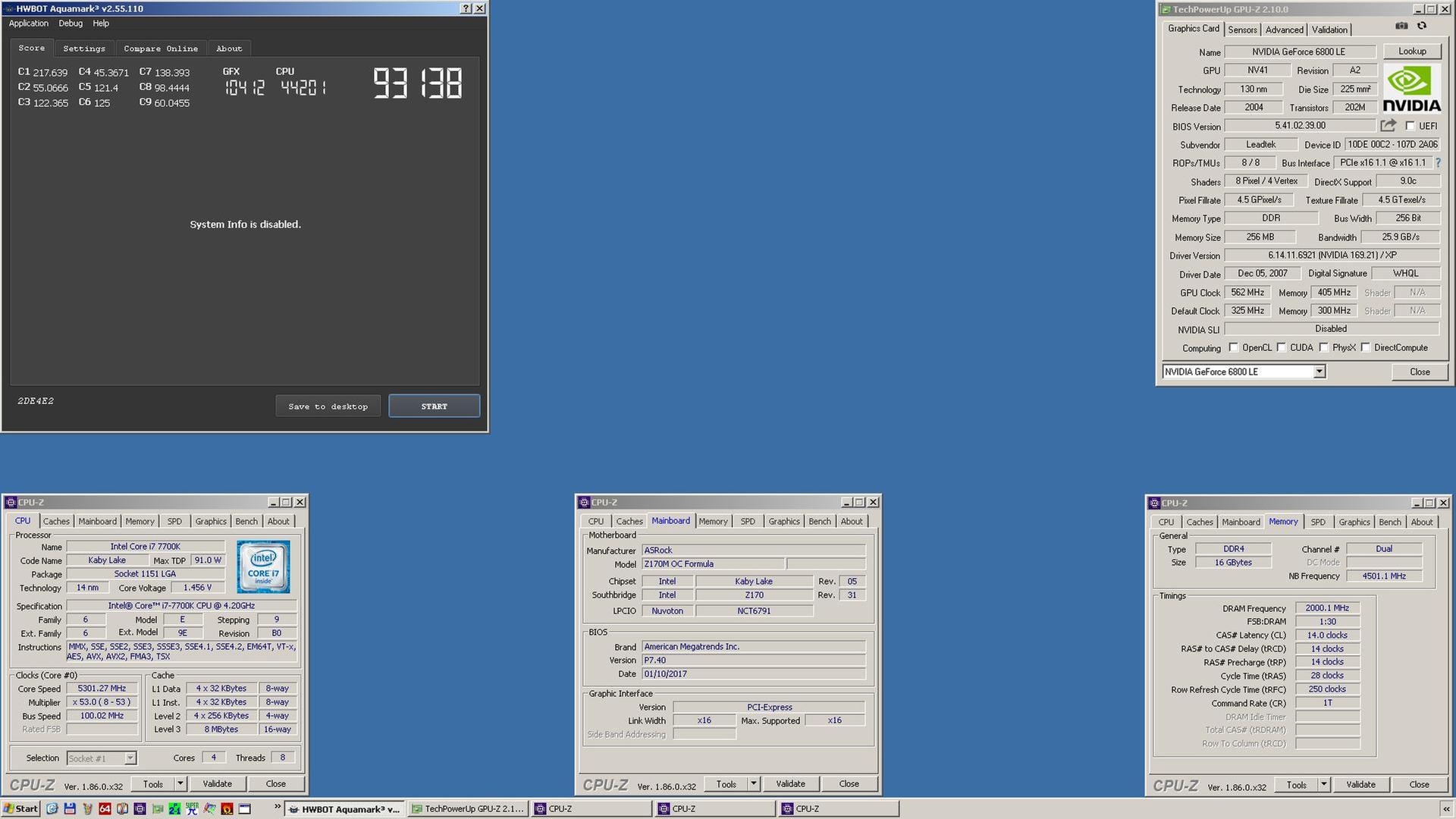Image resolution: width=1456 pixels, height=819 pixels.
Task: Launch SuperPi from the quick launch bar
Action: 192,808
